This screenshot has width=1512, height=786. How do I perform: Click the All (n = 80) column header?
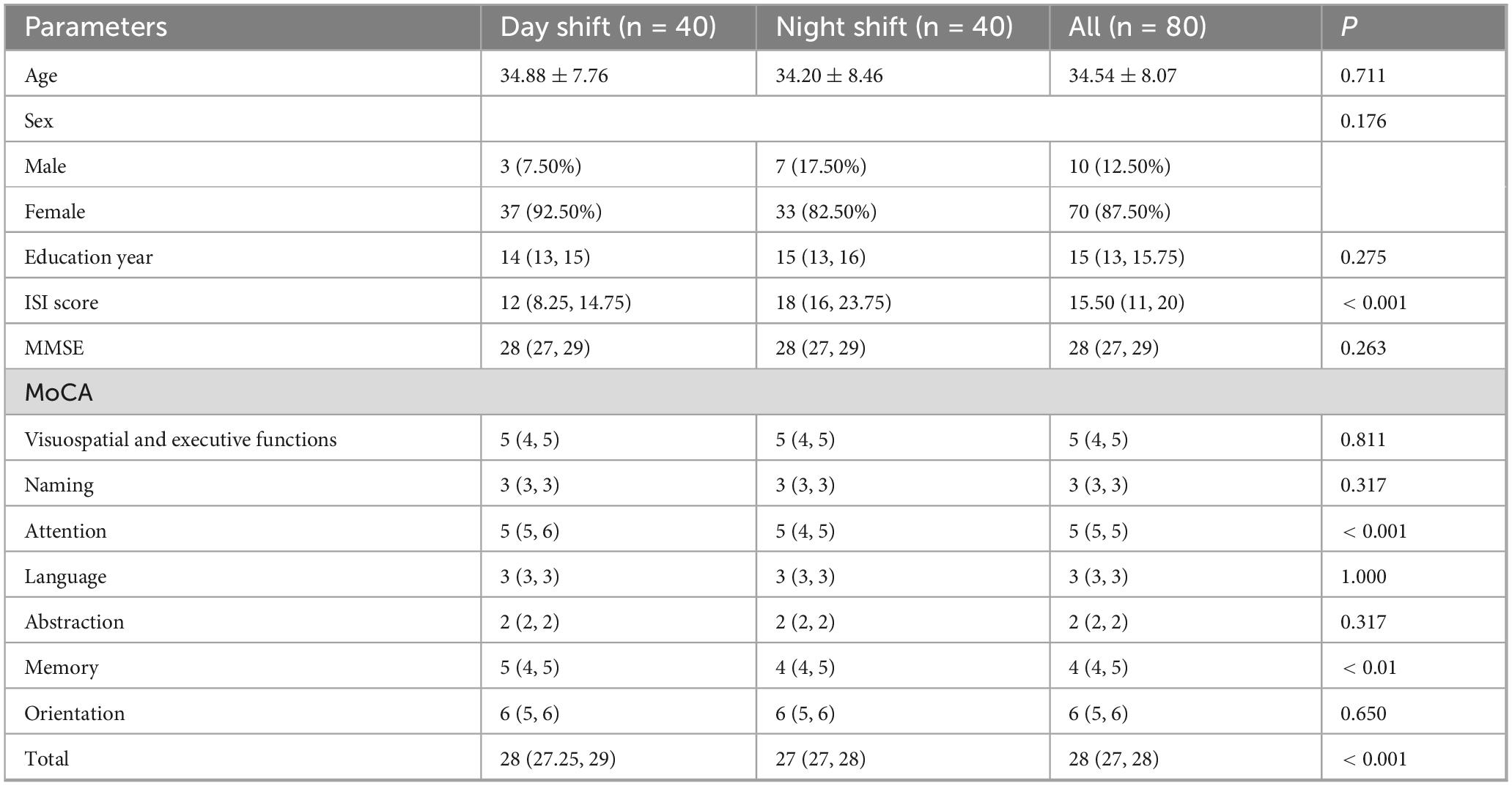pyautogui.click(x=1137, y=27)
